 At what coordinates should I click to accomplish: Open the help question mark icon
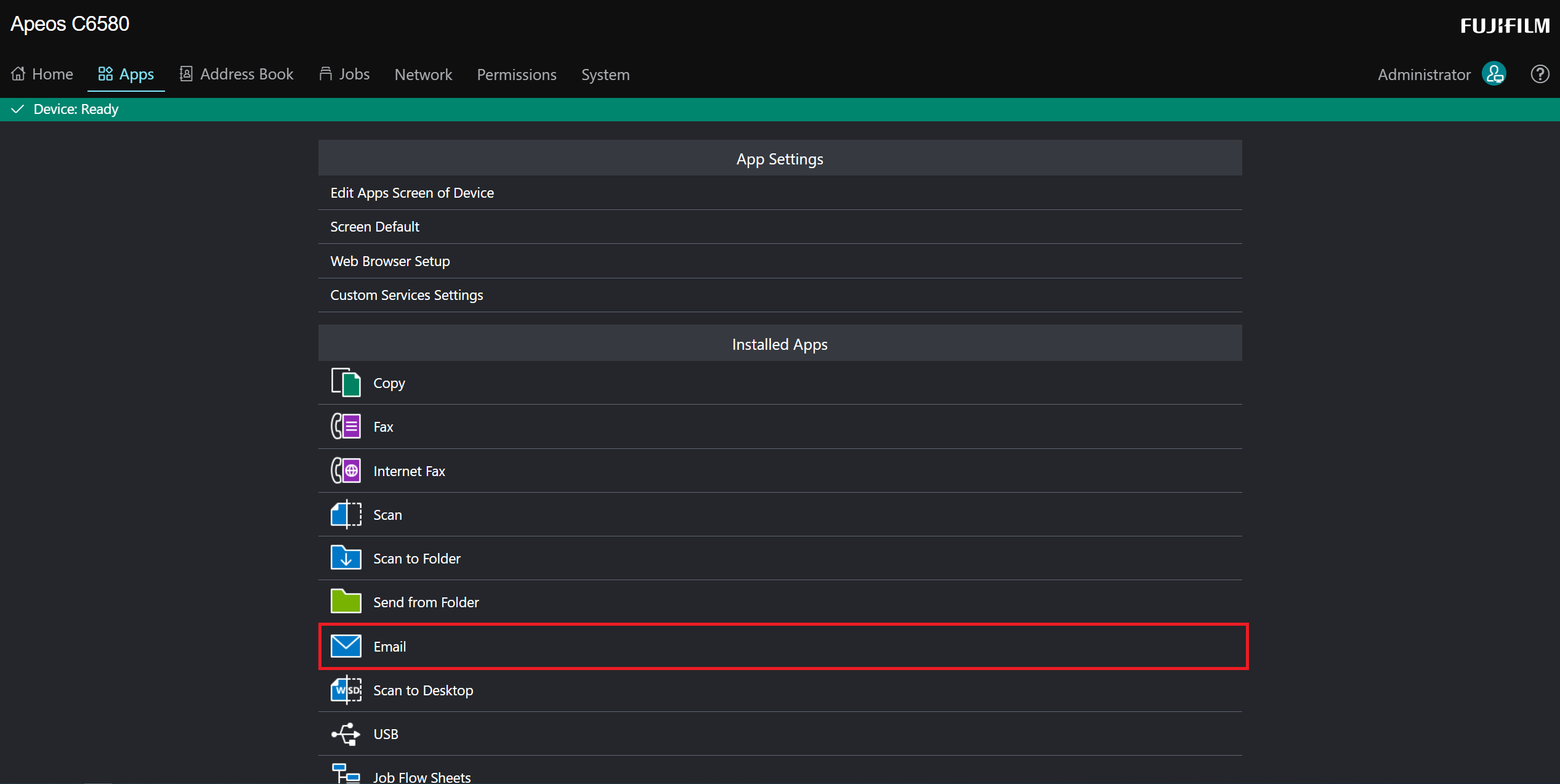click(x=1539, y=75)
